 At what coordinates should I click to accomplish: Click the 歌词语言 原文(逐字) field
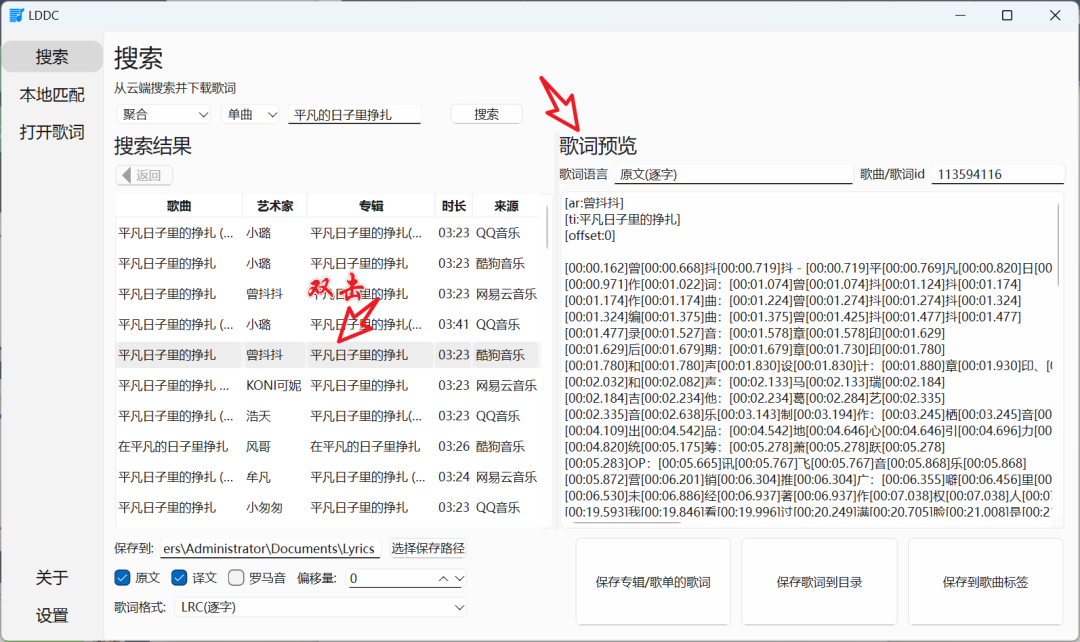[734, 174]
